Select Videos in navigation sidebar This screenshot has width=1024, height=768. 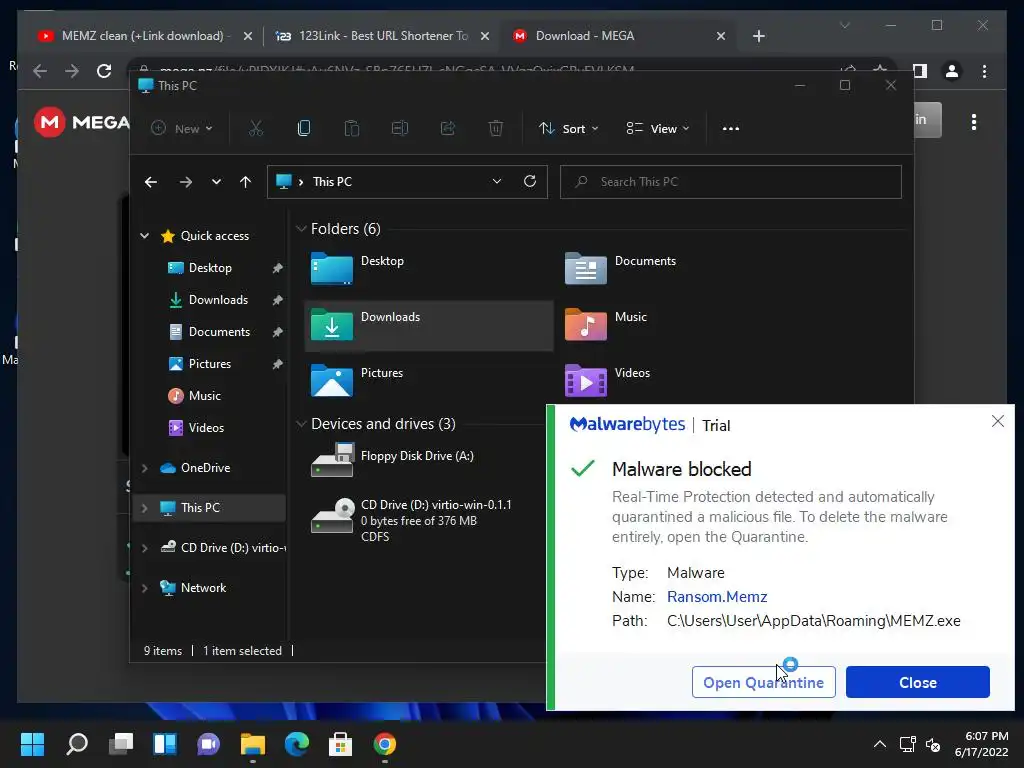tap(206, 428)
